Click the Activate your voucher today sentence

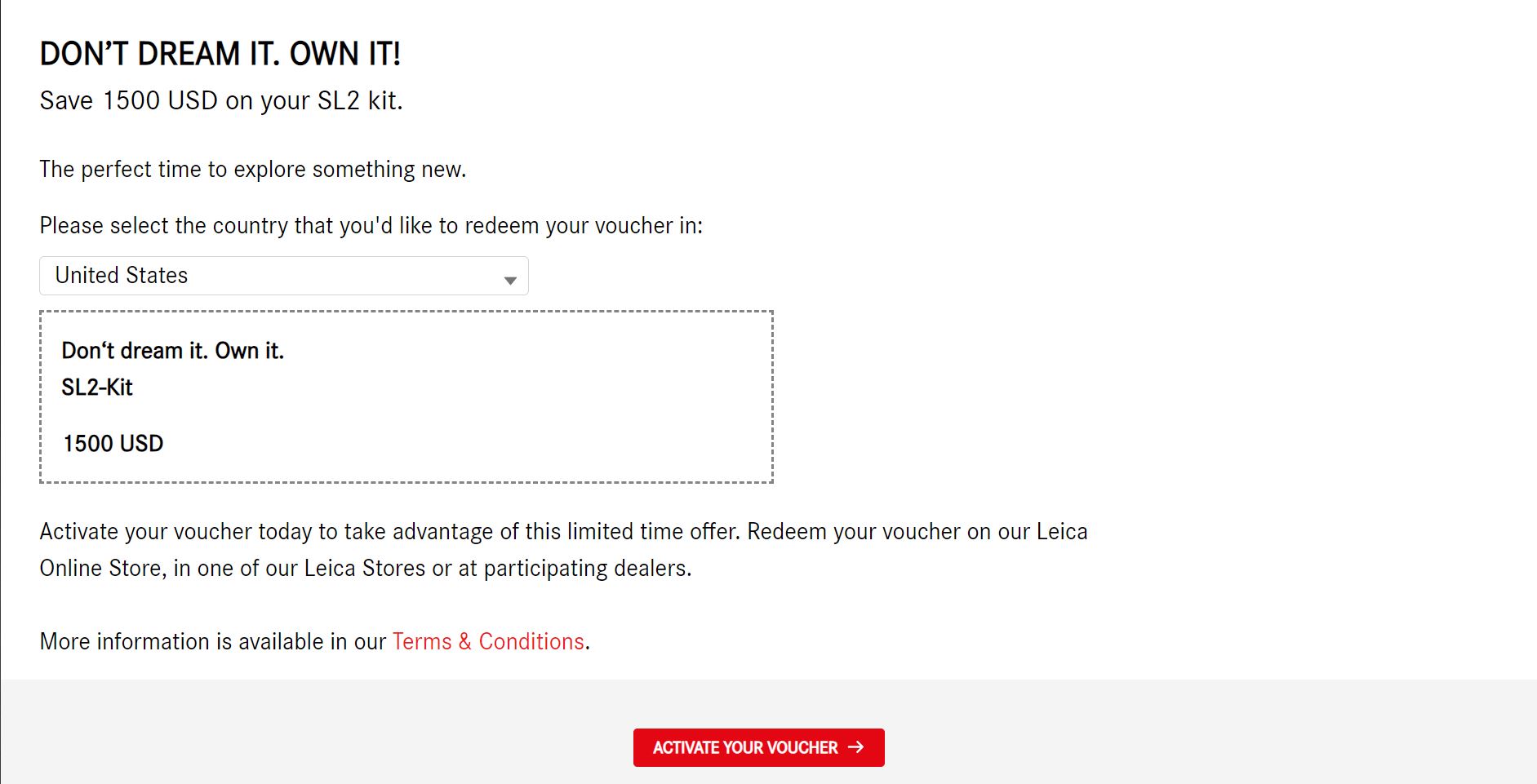click(390, 531)
